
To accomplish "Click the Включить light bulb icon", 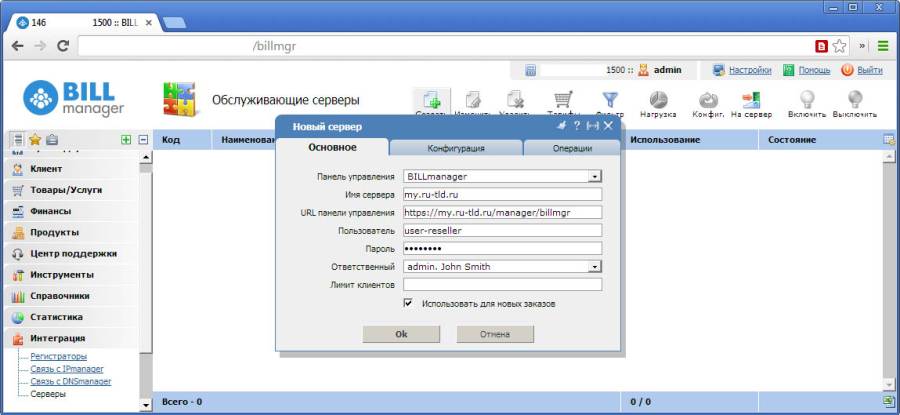I will (808, 99).
